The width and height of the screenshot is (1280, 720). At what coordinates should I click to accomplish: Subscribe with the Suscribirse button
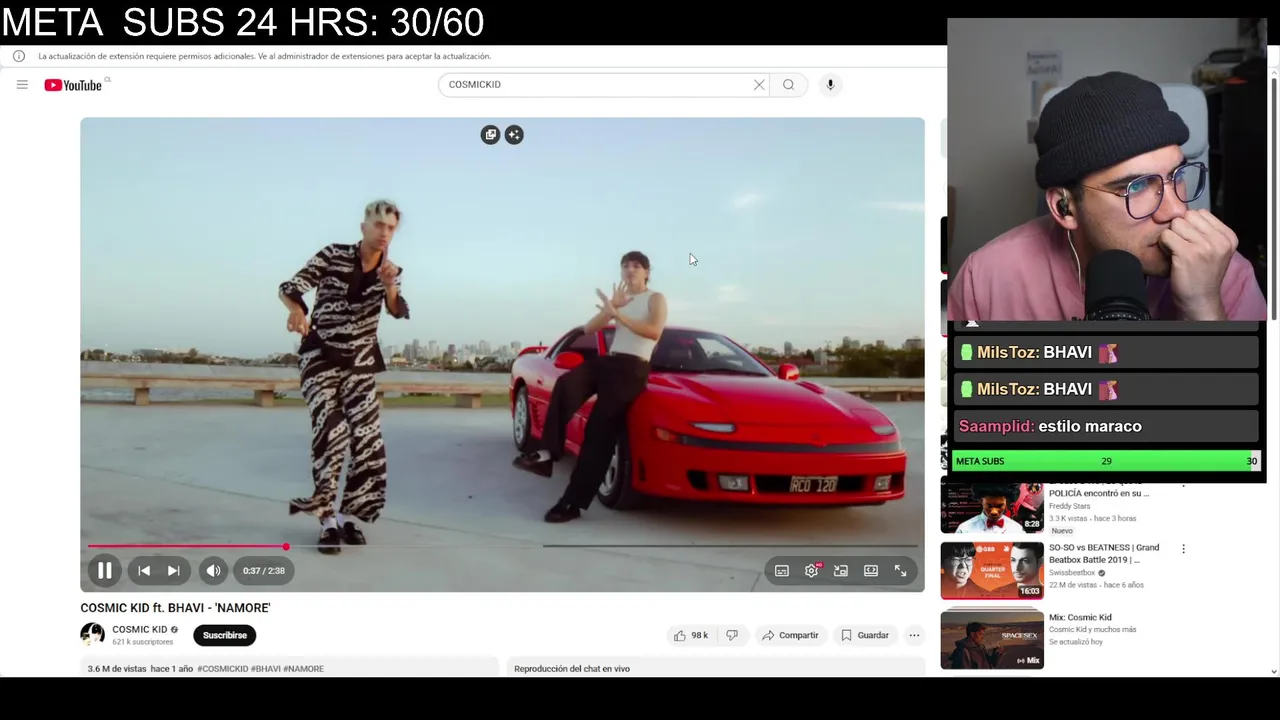[225, 635]
